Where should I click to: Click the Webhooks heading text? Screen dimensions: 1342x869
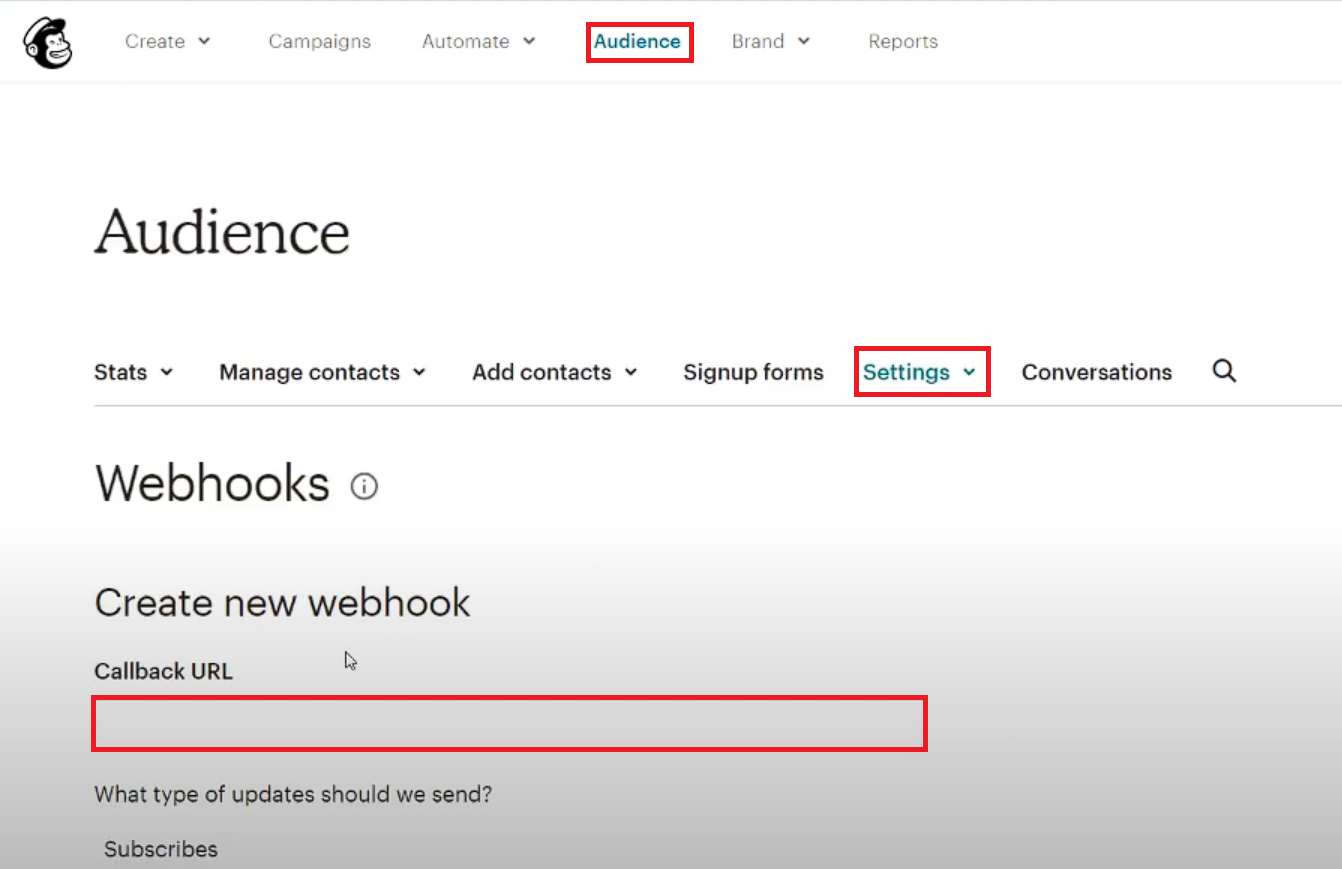tap(212, 484)
